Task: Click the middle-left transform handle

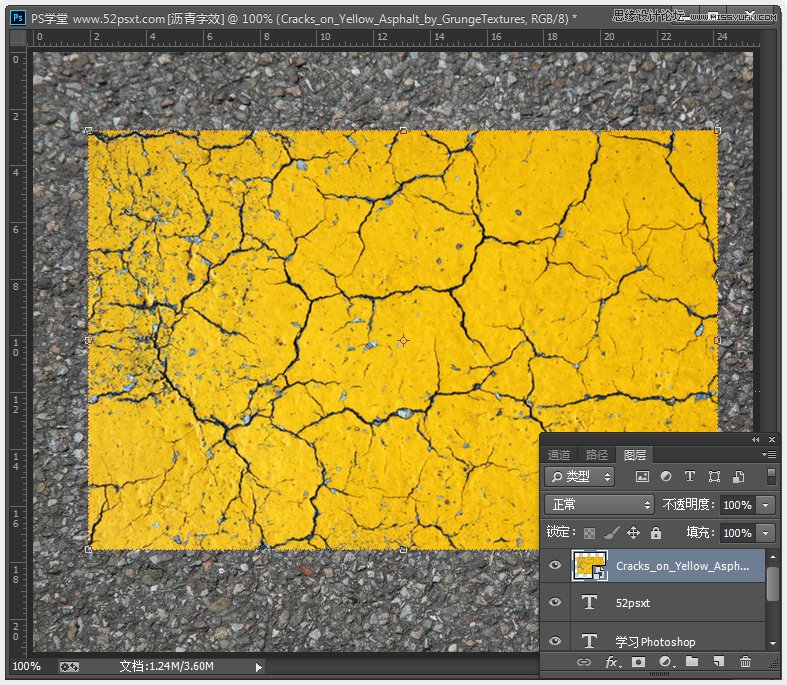Action: [x=88, y=340]
